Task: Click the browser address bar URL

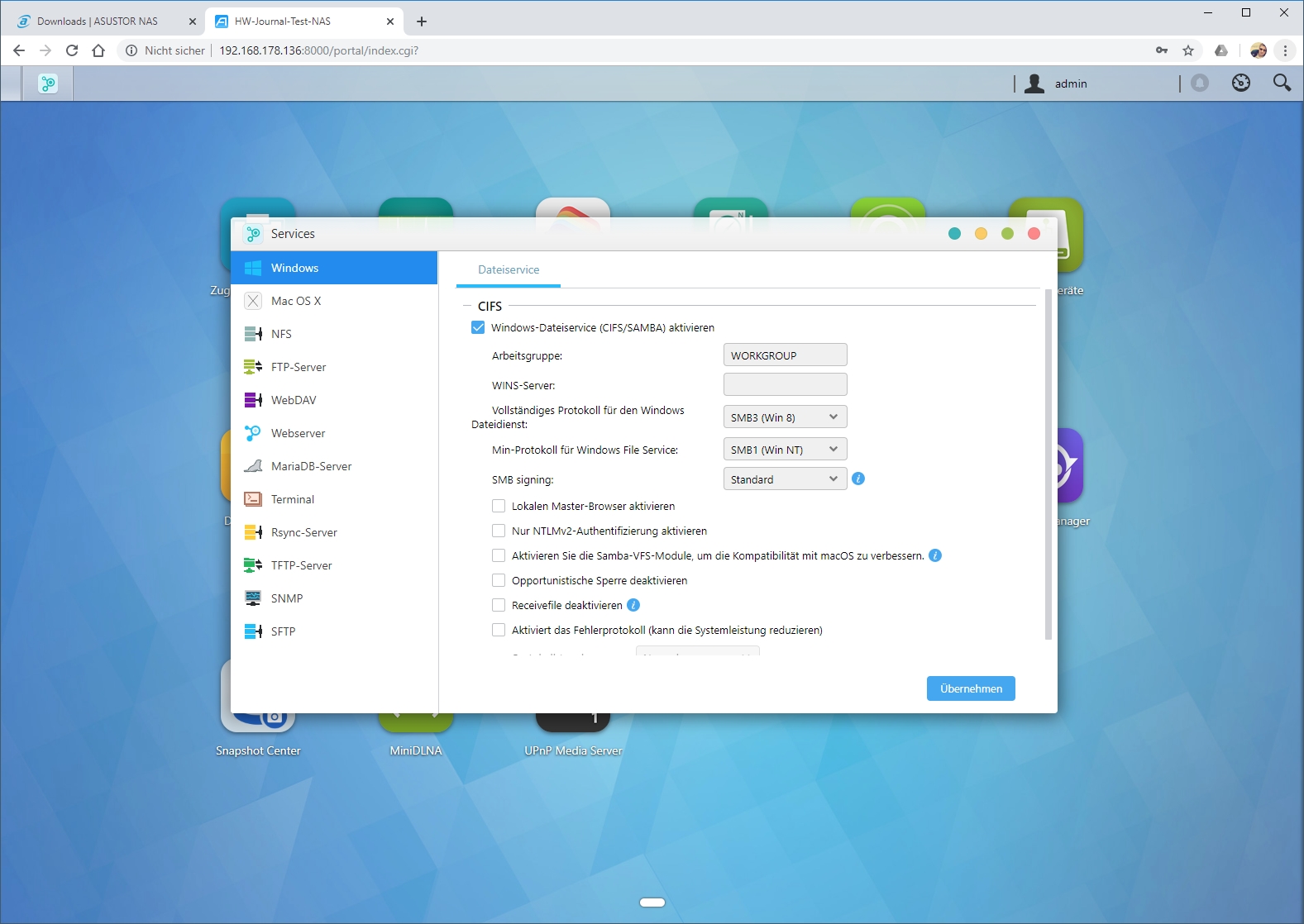Action: (x=318, y=50)
